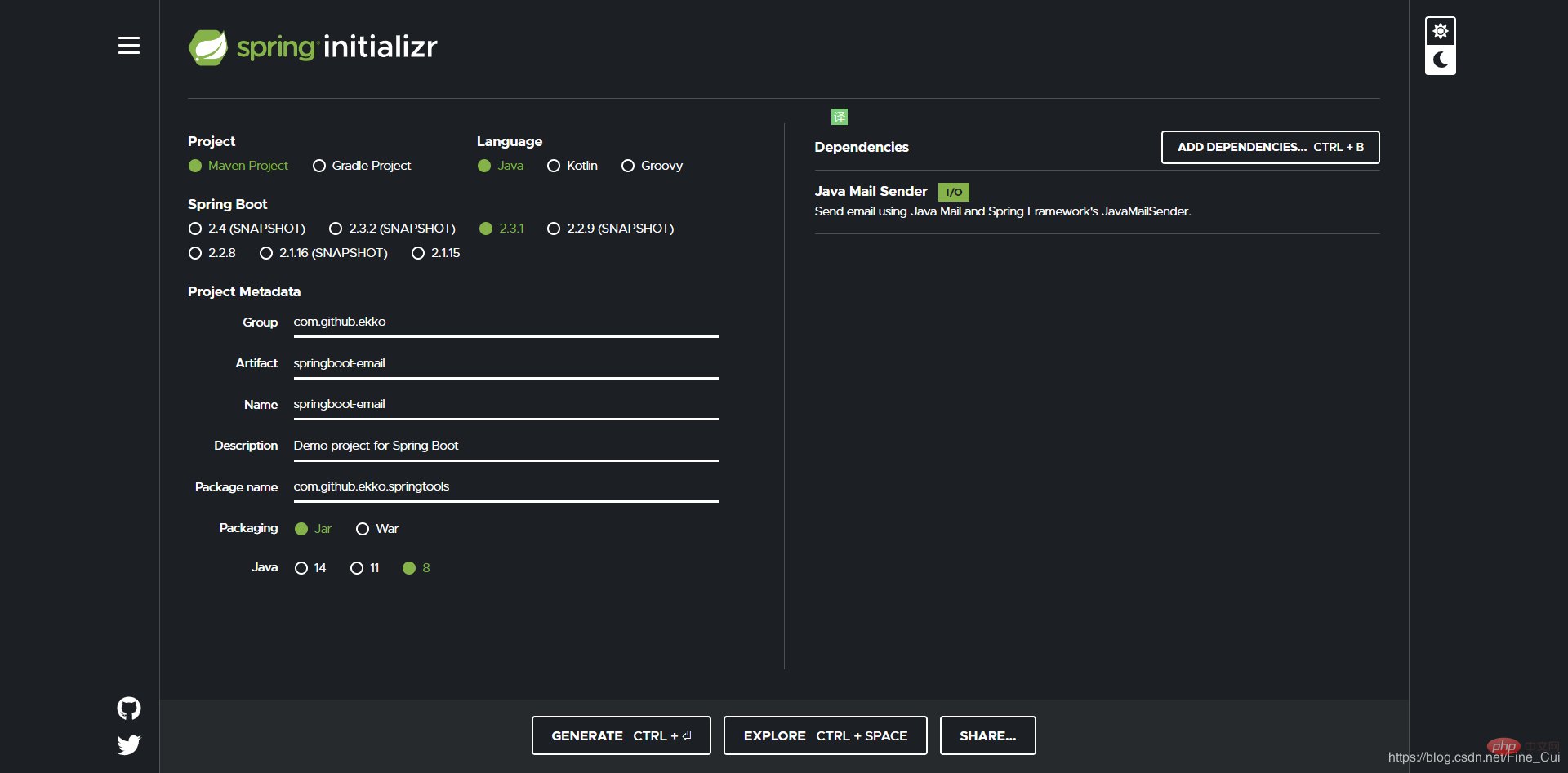Click Add Dependencies button
1568x773 pixels.
(x=1271, y=147)
